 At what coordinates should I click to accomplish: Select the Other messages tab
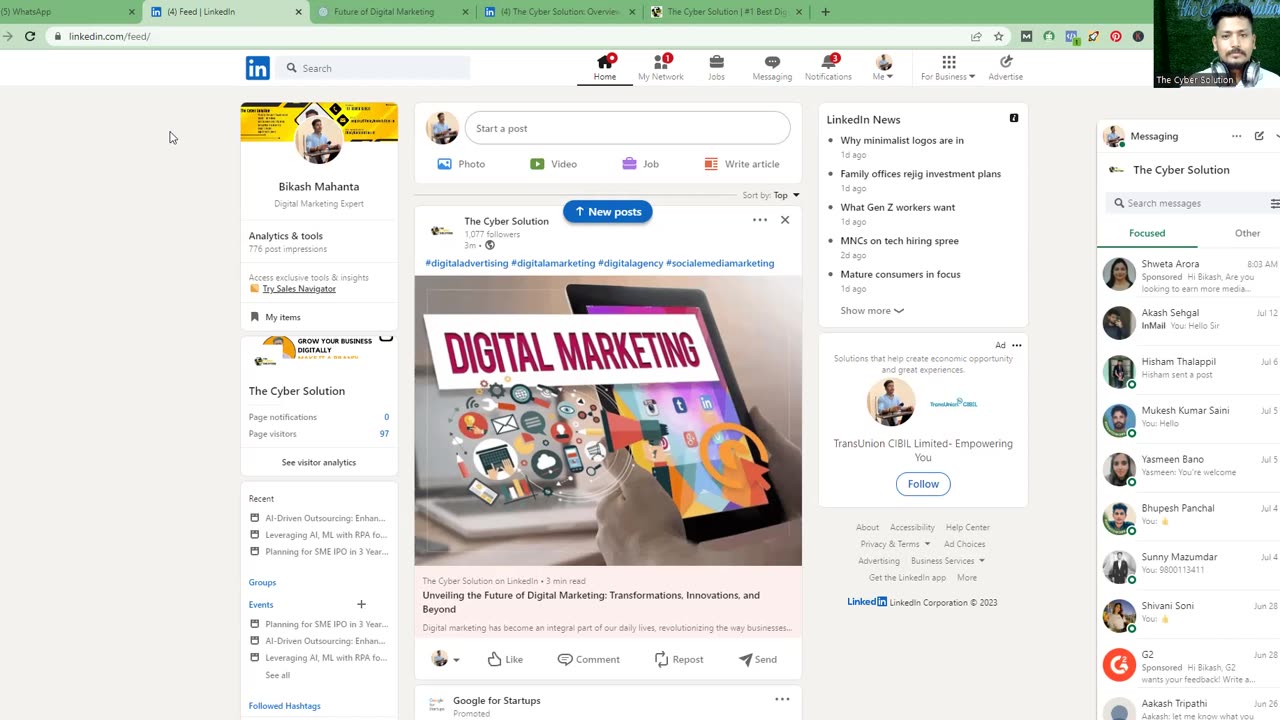pos(1247,233)
